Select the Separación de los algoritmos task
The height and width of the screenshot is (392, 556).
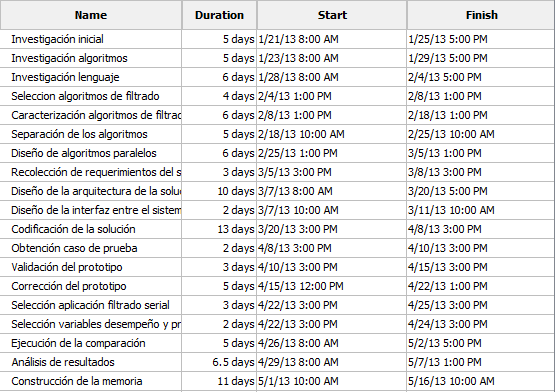[x=79, y=134]
